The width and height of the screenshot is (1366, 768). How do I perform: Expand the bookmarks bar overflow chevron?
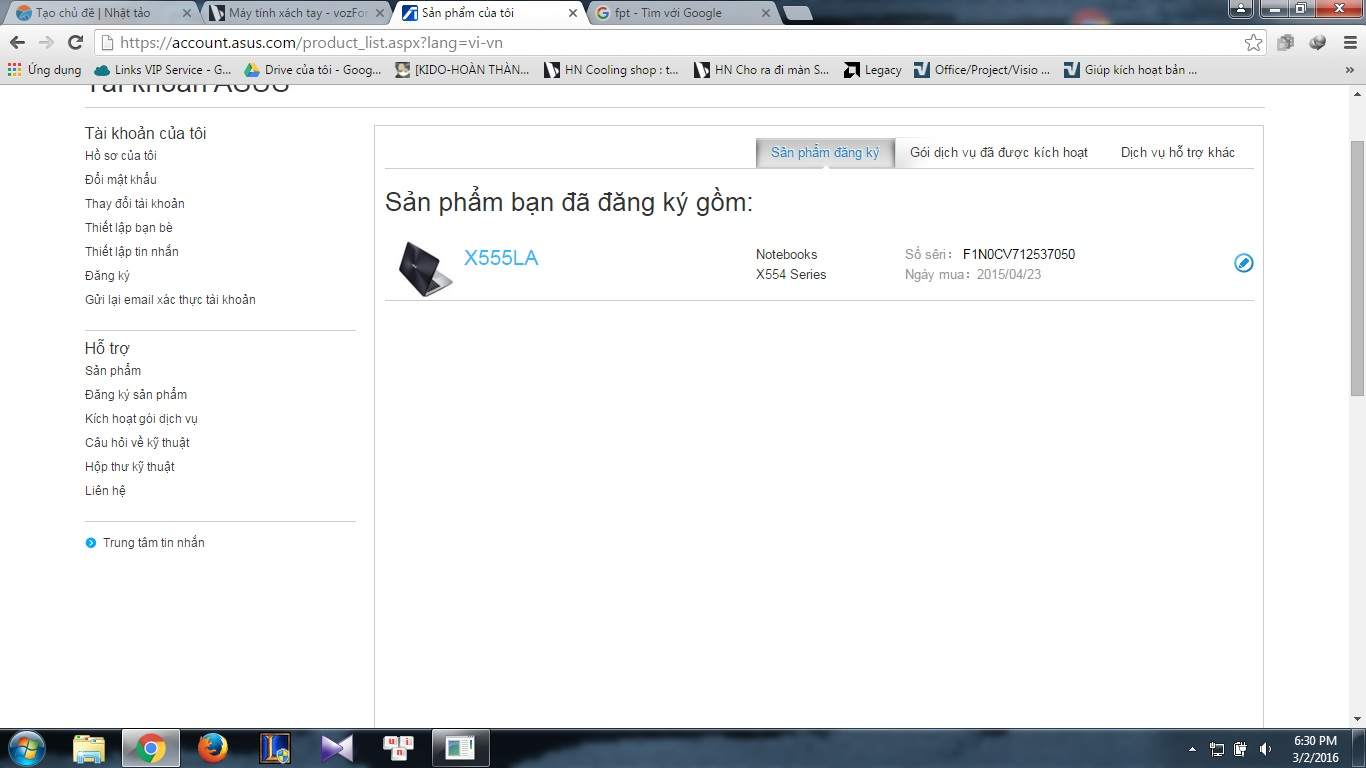[x=1346, y=70]
